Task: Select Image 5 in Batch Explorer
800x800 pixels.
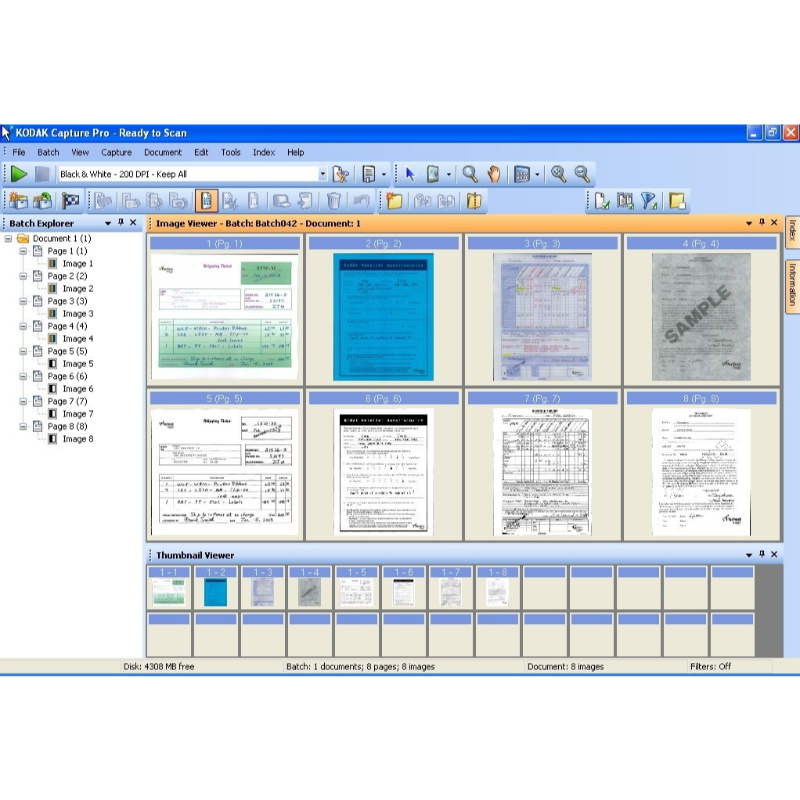Action: (77, 364)
